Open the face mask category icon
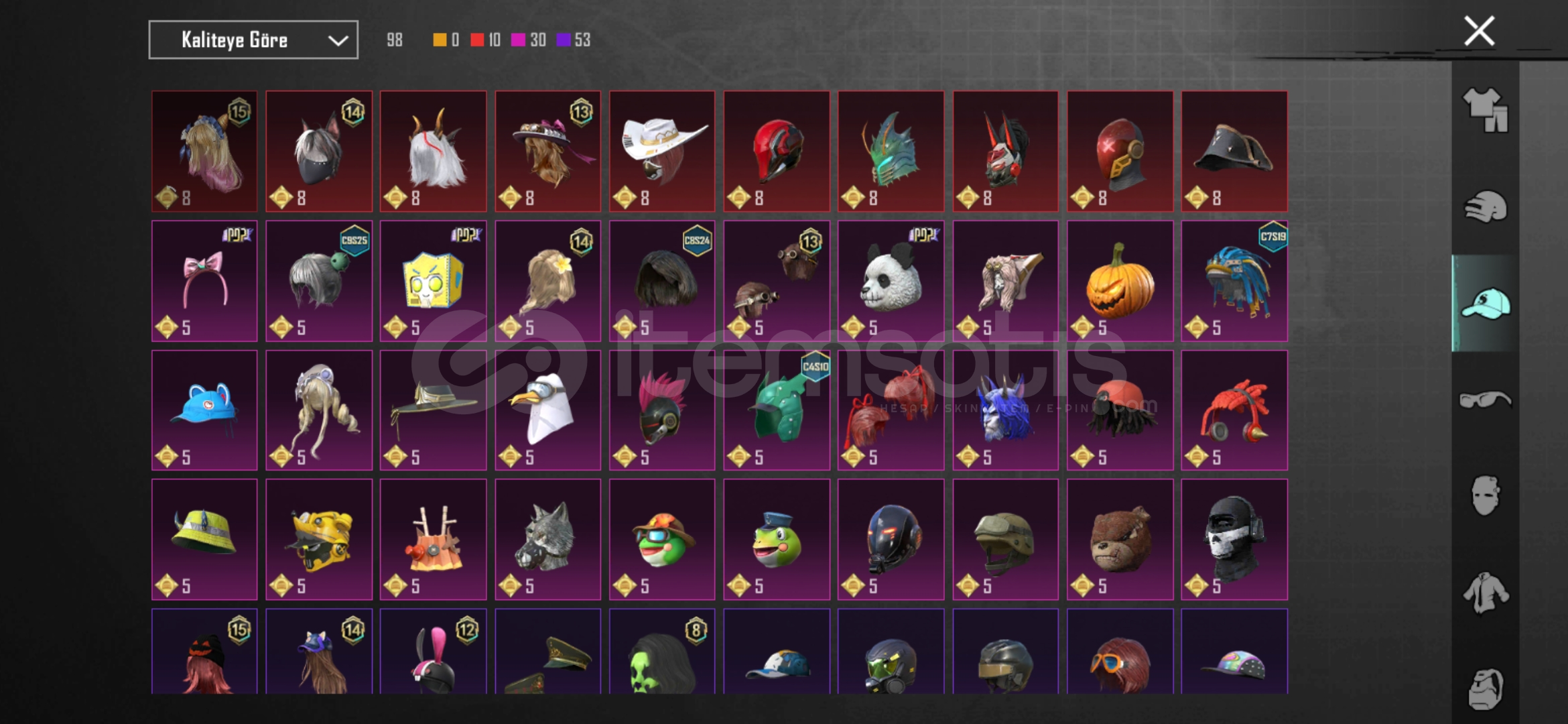The image size is (1568, 724). [x=1485, y=495]
